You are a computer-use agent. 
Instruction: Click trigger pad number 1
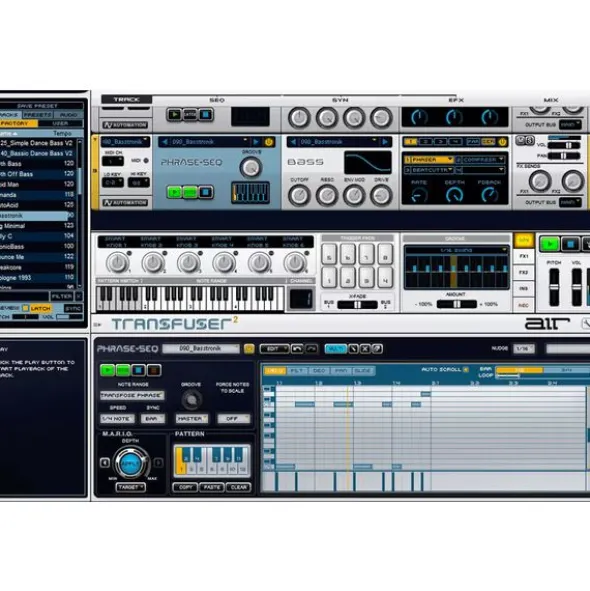[329, 277]
